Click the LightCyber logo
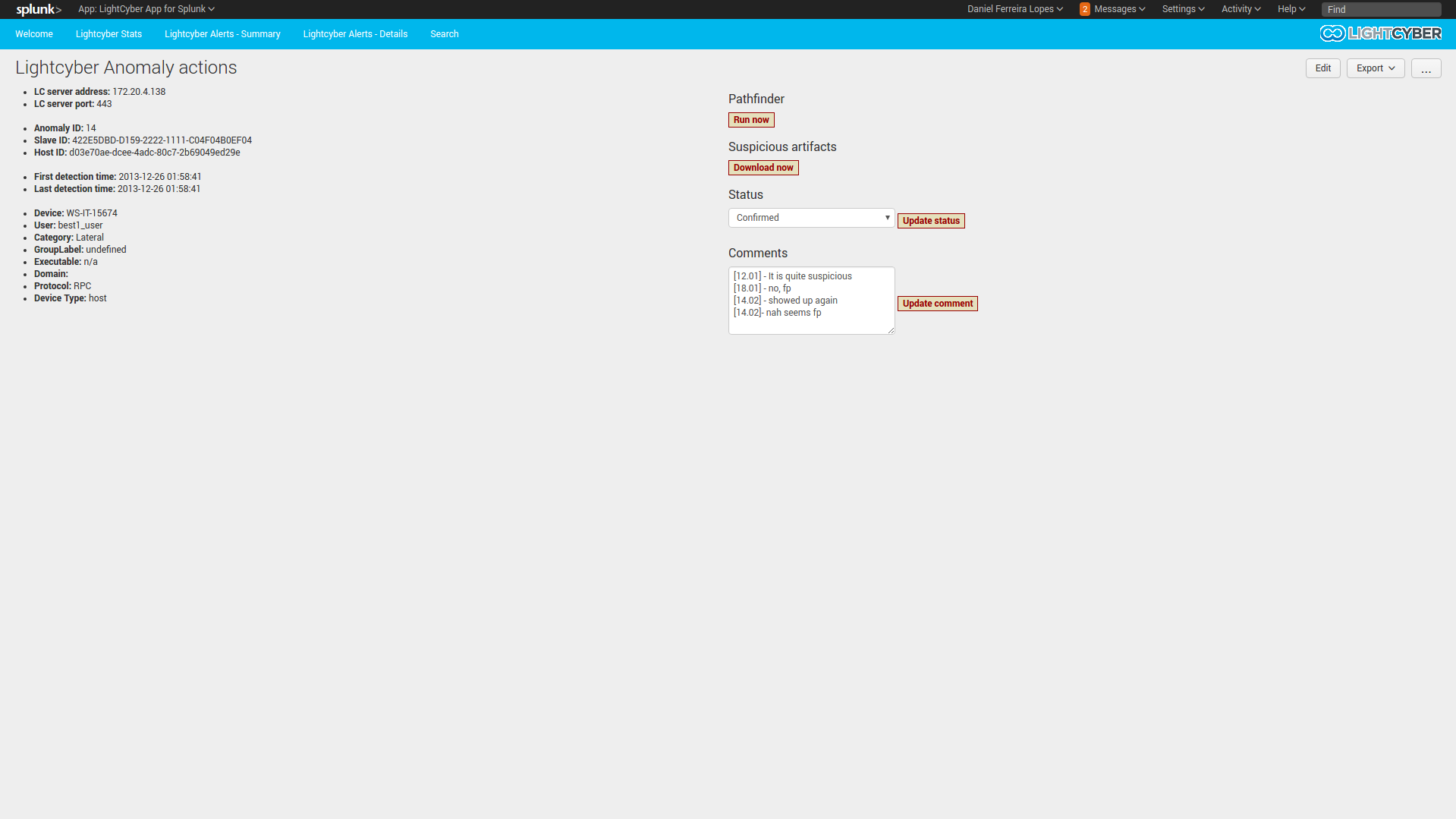 point(1380,33)
